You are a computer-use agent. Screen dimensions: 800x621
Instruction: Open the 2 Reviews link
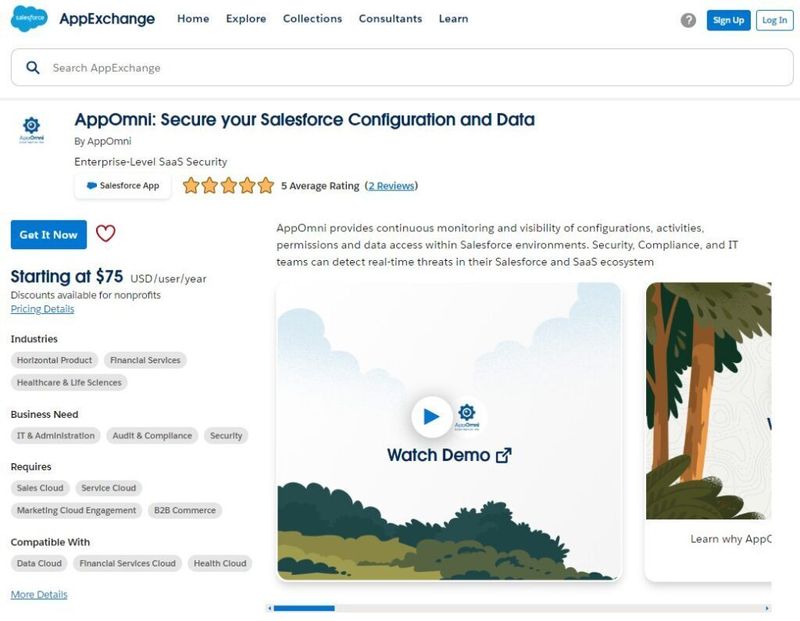click(x=391, y=186)
